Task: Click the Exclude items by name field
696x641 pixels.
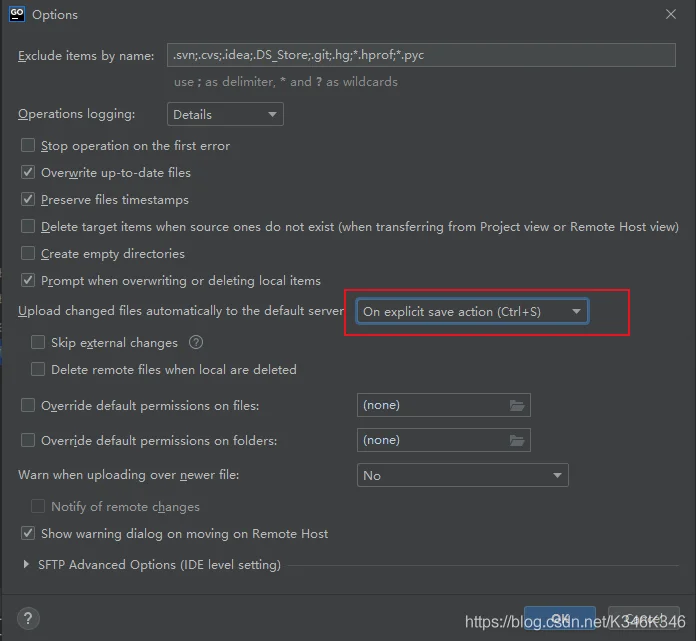Action: coord(420,55)
